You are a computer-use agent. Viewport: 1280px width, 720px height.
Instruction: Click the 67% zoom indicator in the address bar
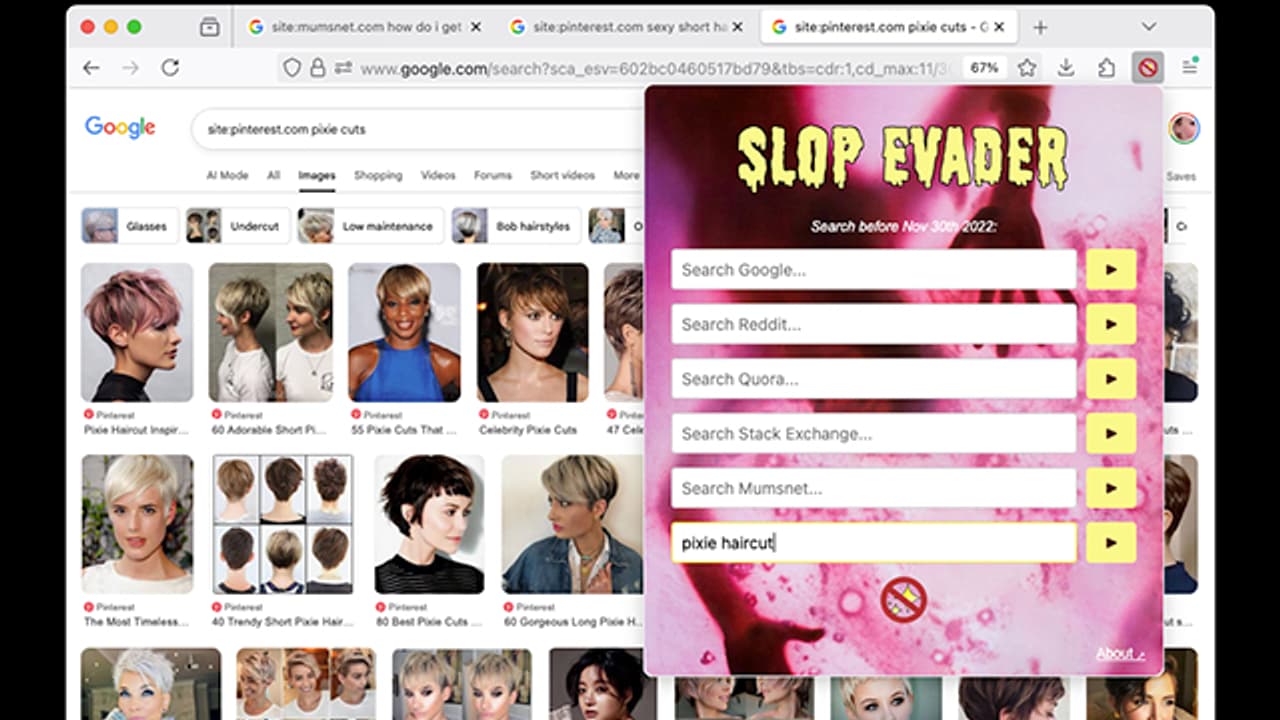[x=984, y=67]
